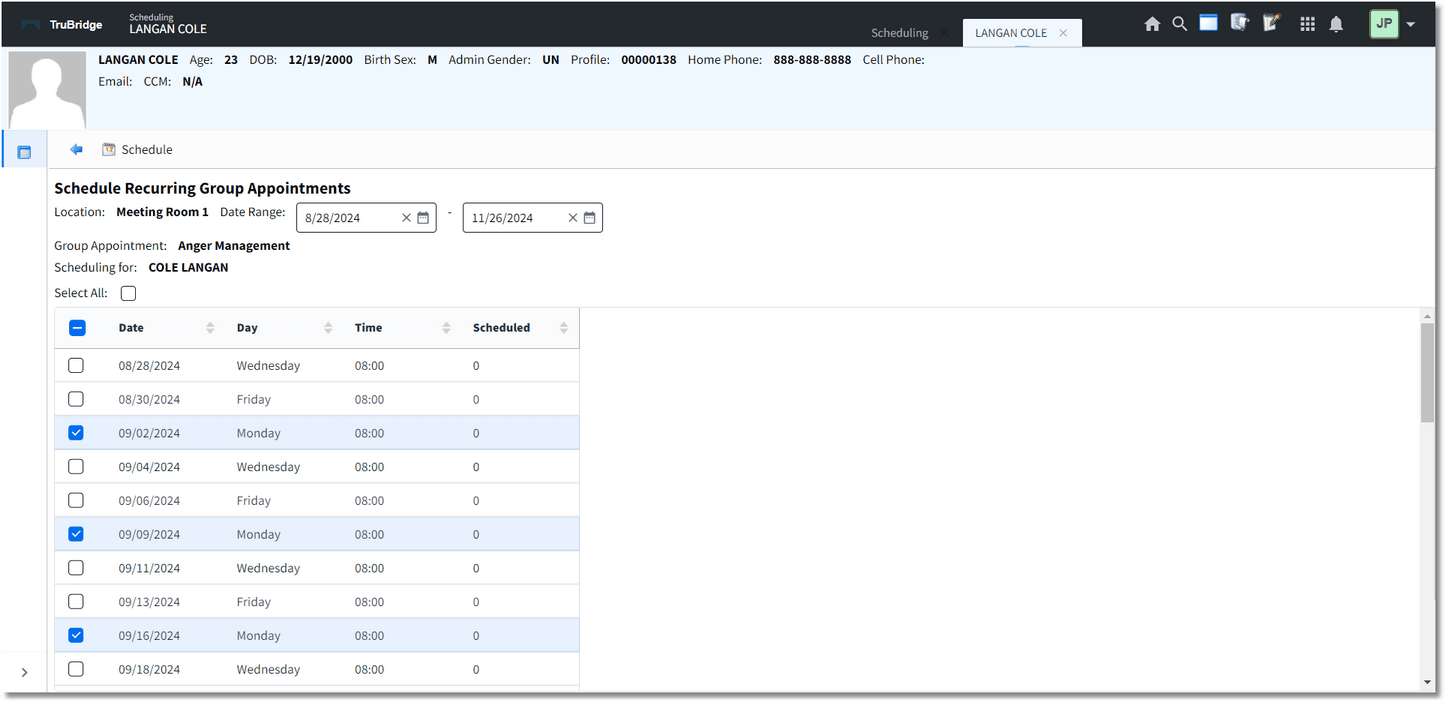The image size is (1446, 703).
Task: Check the 09/13/2024 row checkbox
Action: pyautogui.click(x=76, y=602)
